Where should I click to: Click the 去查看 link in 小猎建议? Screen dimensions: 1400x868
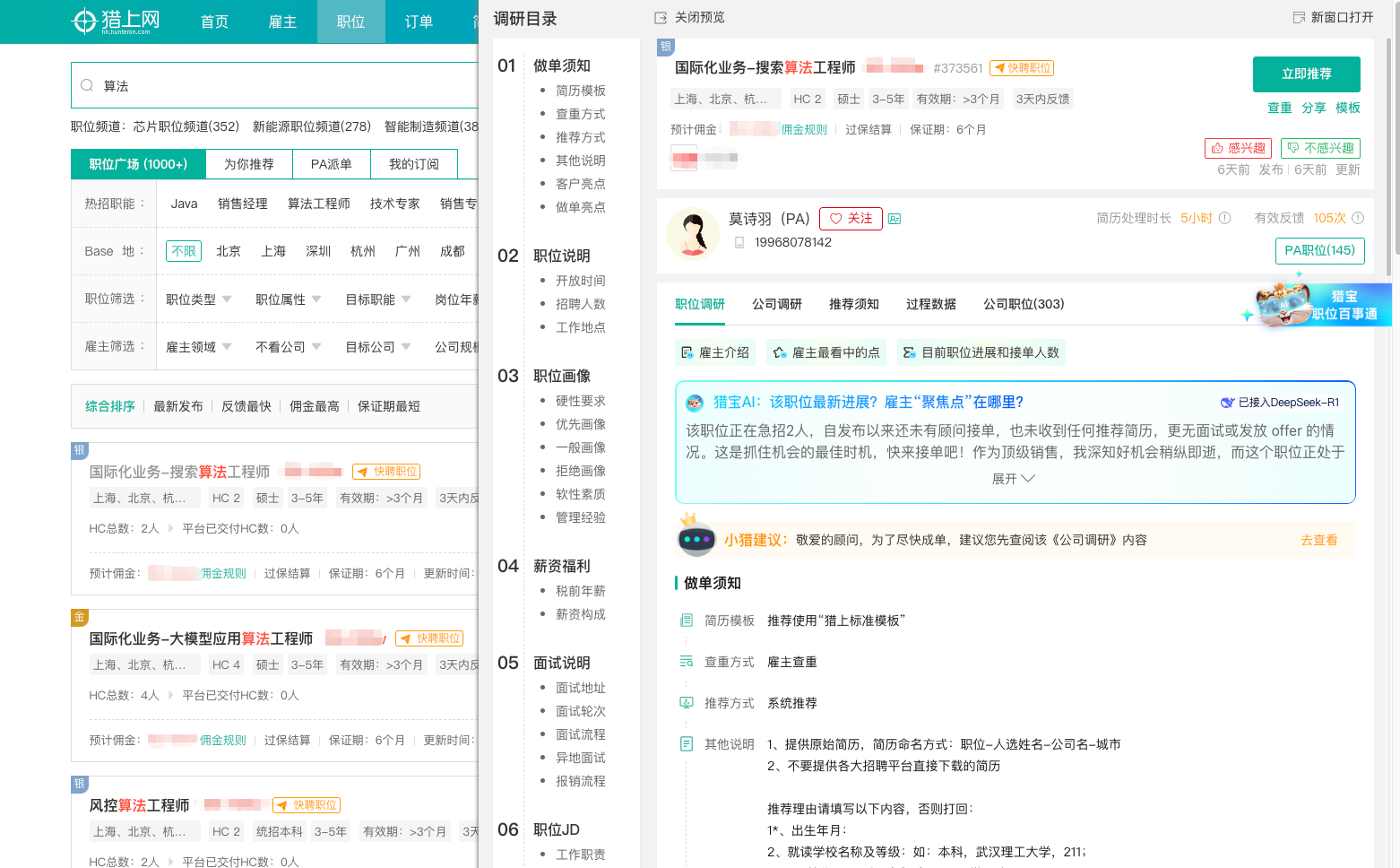point(1318,540)
